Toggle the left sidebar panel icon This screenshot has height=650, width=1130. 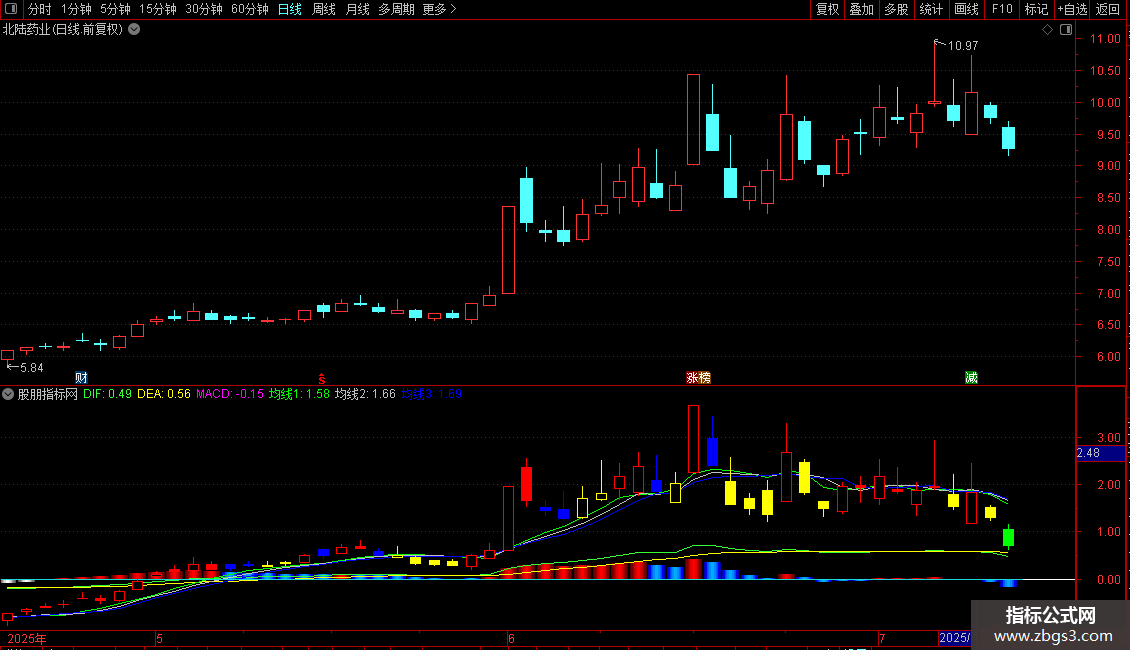click(11, 9)
